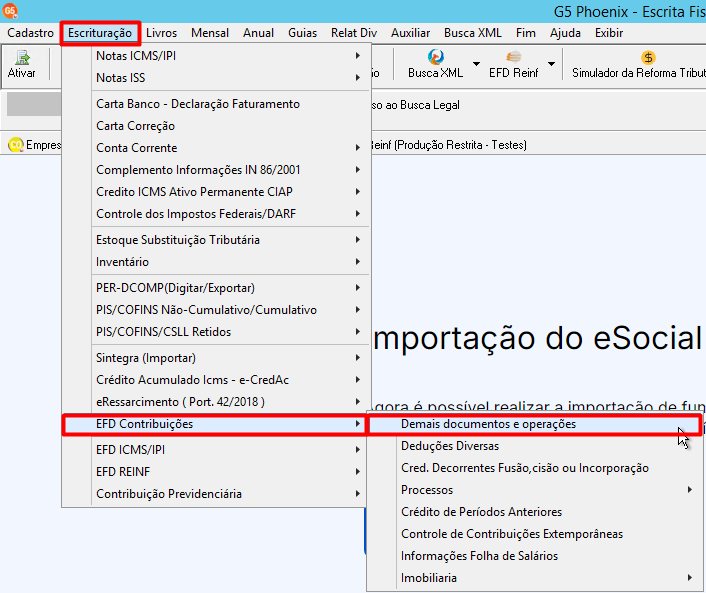Open the Busca XML toolbar icon
Screen dimensions: 706x593
click(435, 57)
